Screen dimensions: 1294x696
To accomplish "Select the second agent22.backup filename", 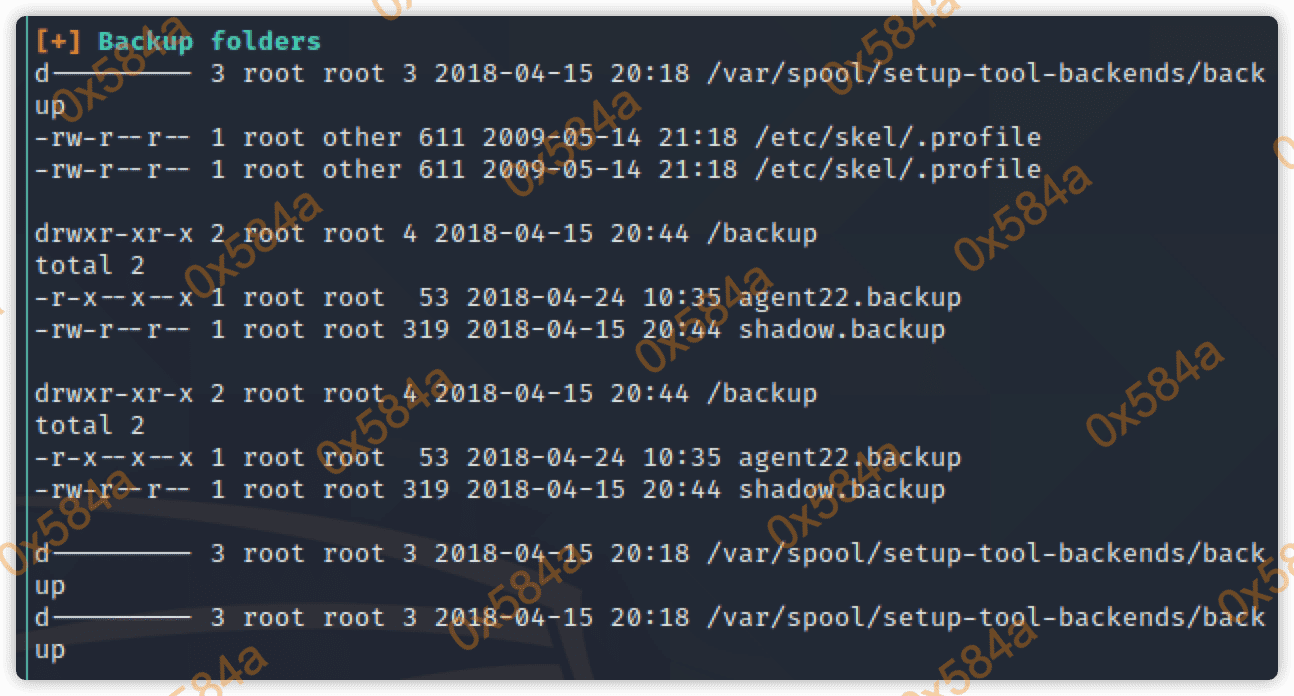I will pos(849,457).
